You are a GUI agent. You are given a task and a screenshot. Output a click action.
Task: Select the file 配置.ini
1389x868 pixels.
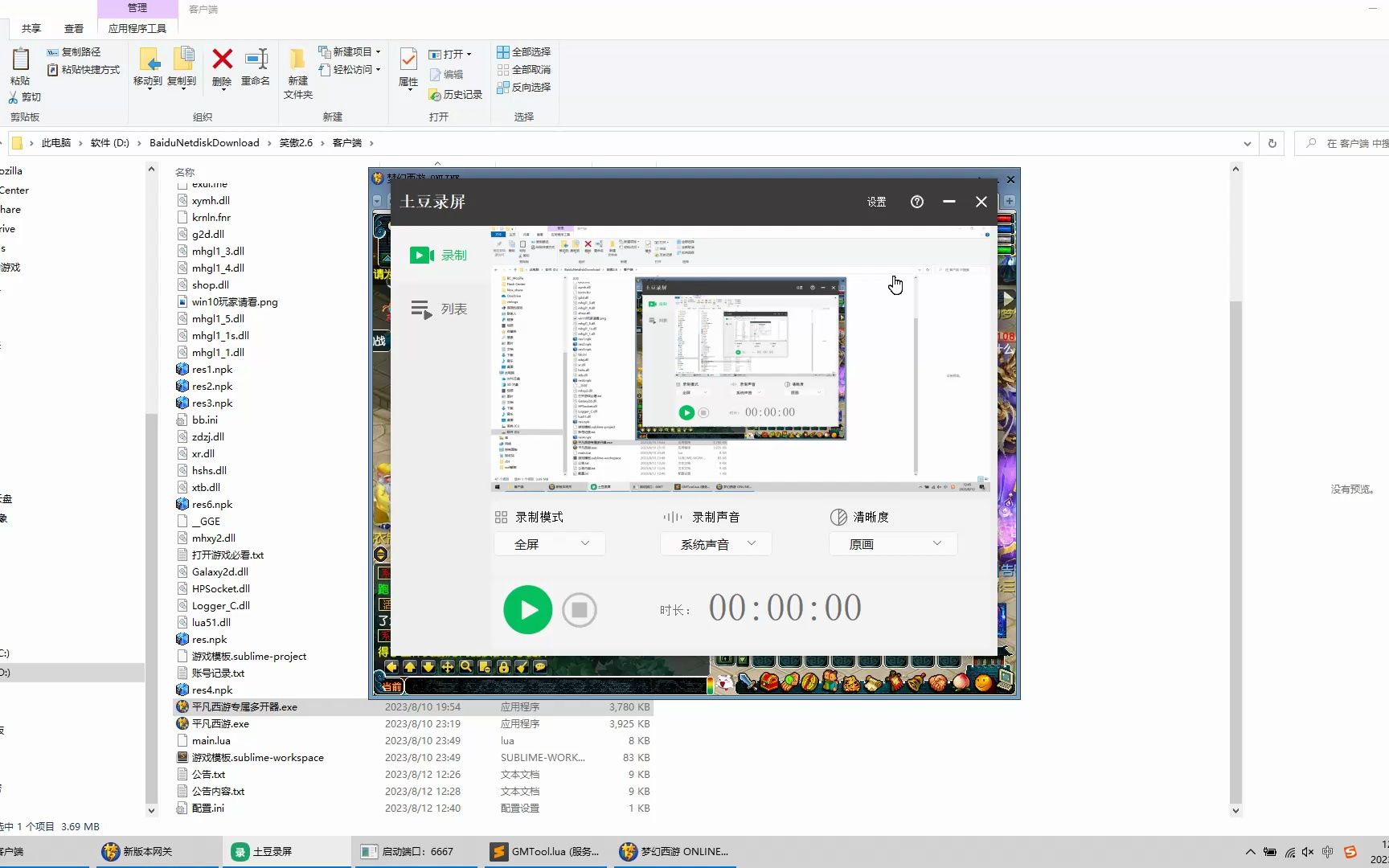coord(208,809)
